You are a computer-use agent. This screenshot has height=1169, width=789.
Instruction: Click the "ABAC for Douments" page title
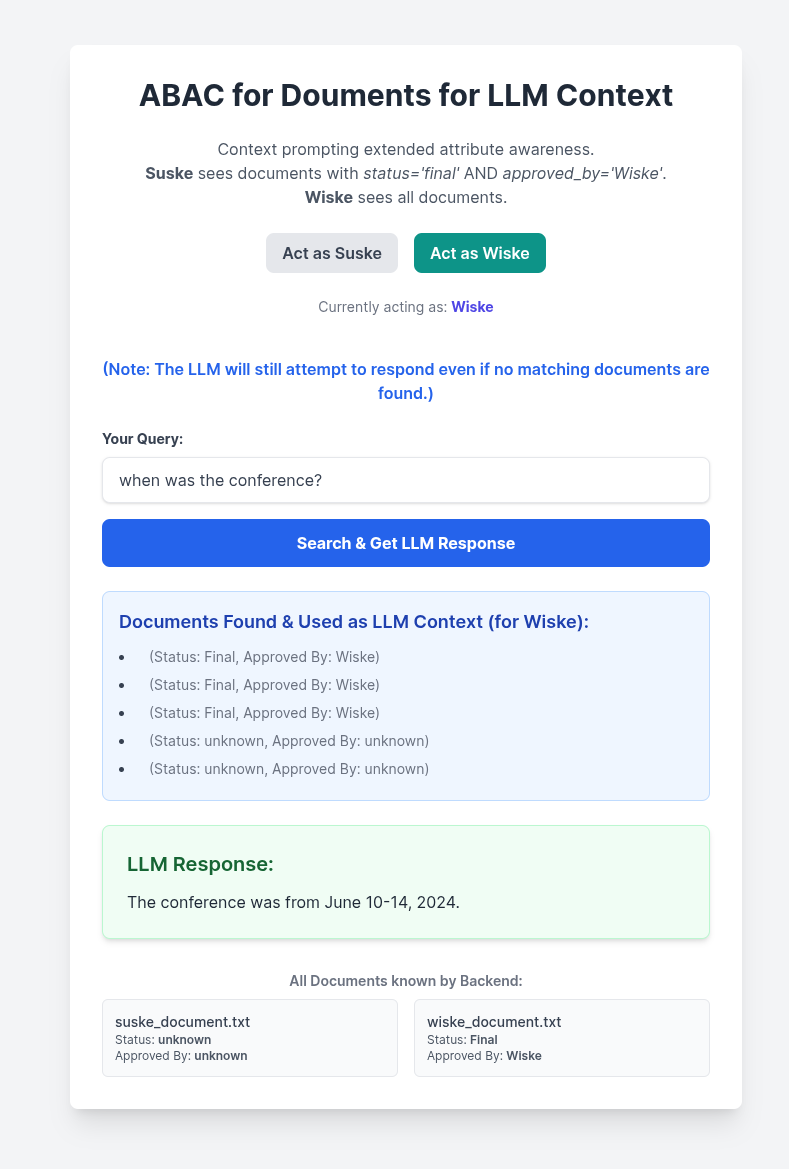click(406, 95)
